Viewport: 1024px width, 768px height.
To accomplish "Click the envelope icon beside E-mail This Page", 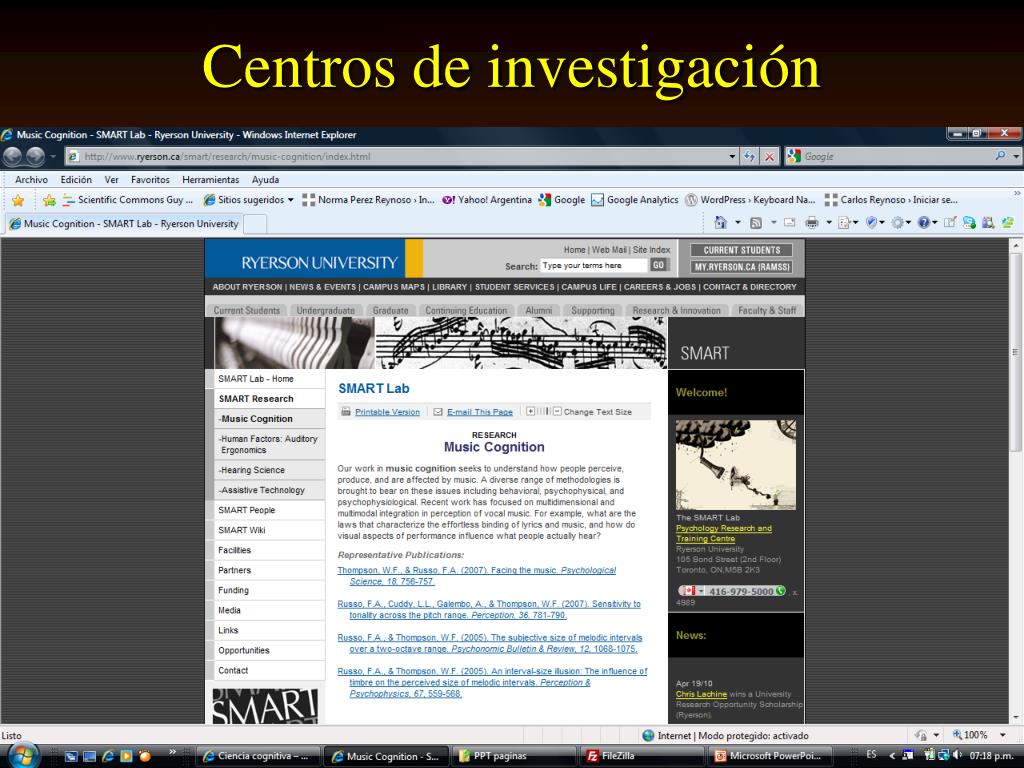I will tap(438, 411).
